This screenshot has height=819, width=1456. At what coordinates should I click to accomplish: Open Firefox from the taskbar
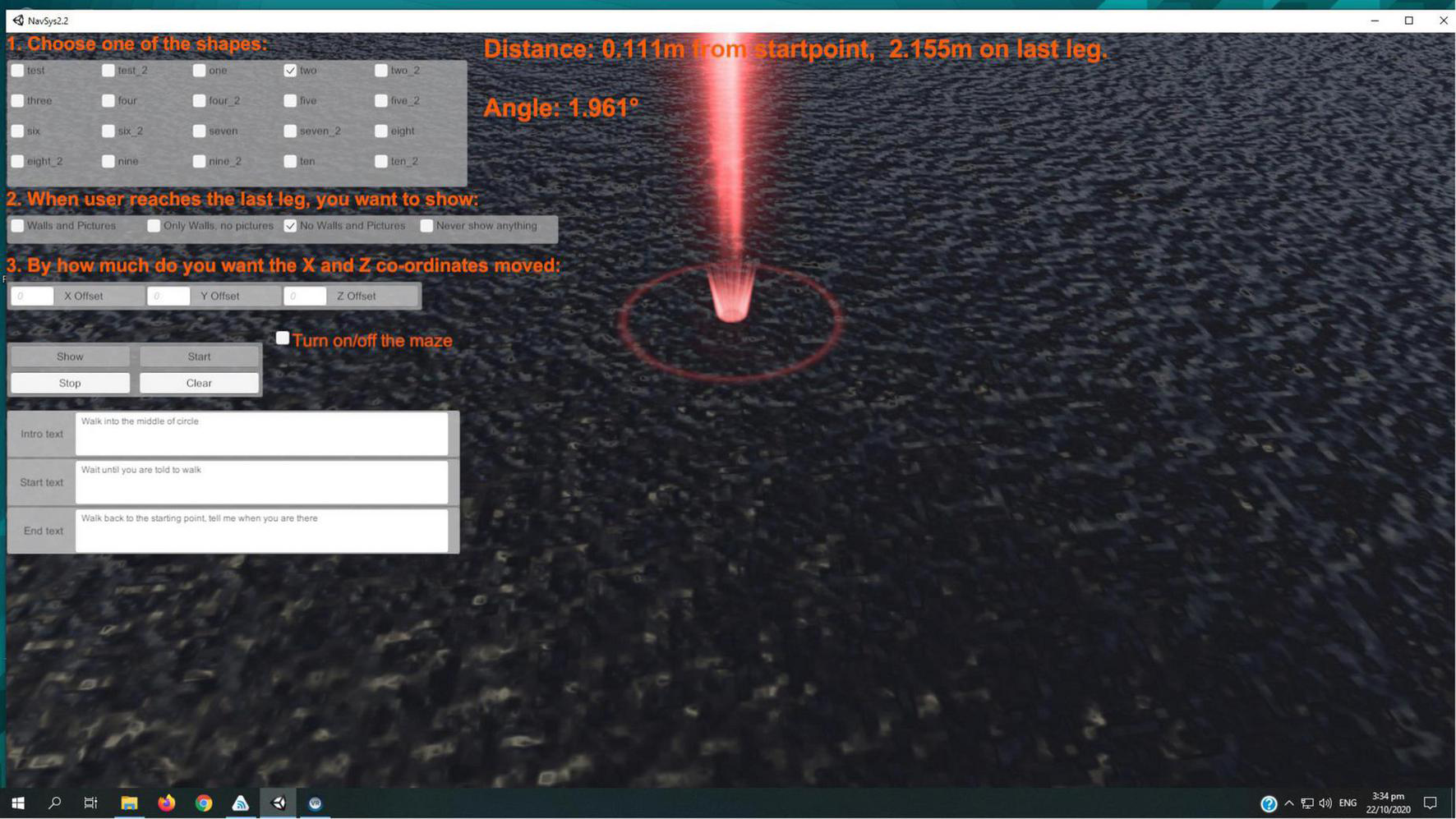point(166,803)
